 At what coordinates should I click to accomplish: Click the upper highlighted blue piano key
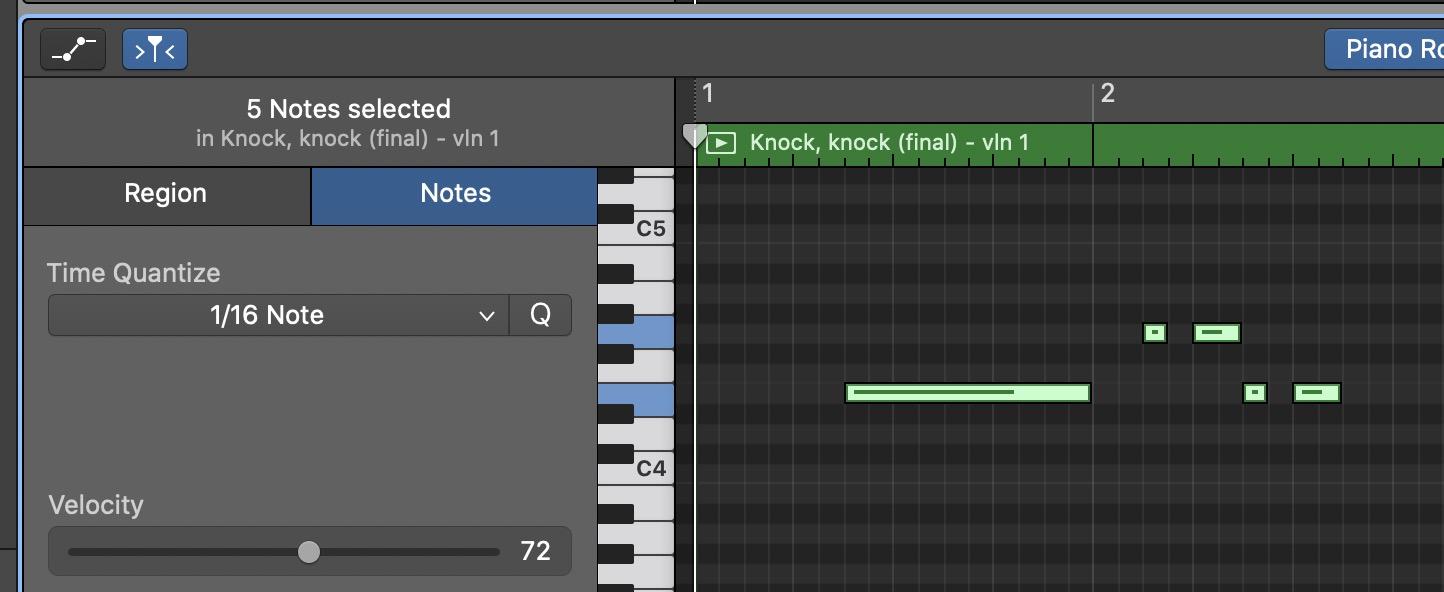(636, 332)
